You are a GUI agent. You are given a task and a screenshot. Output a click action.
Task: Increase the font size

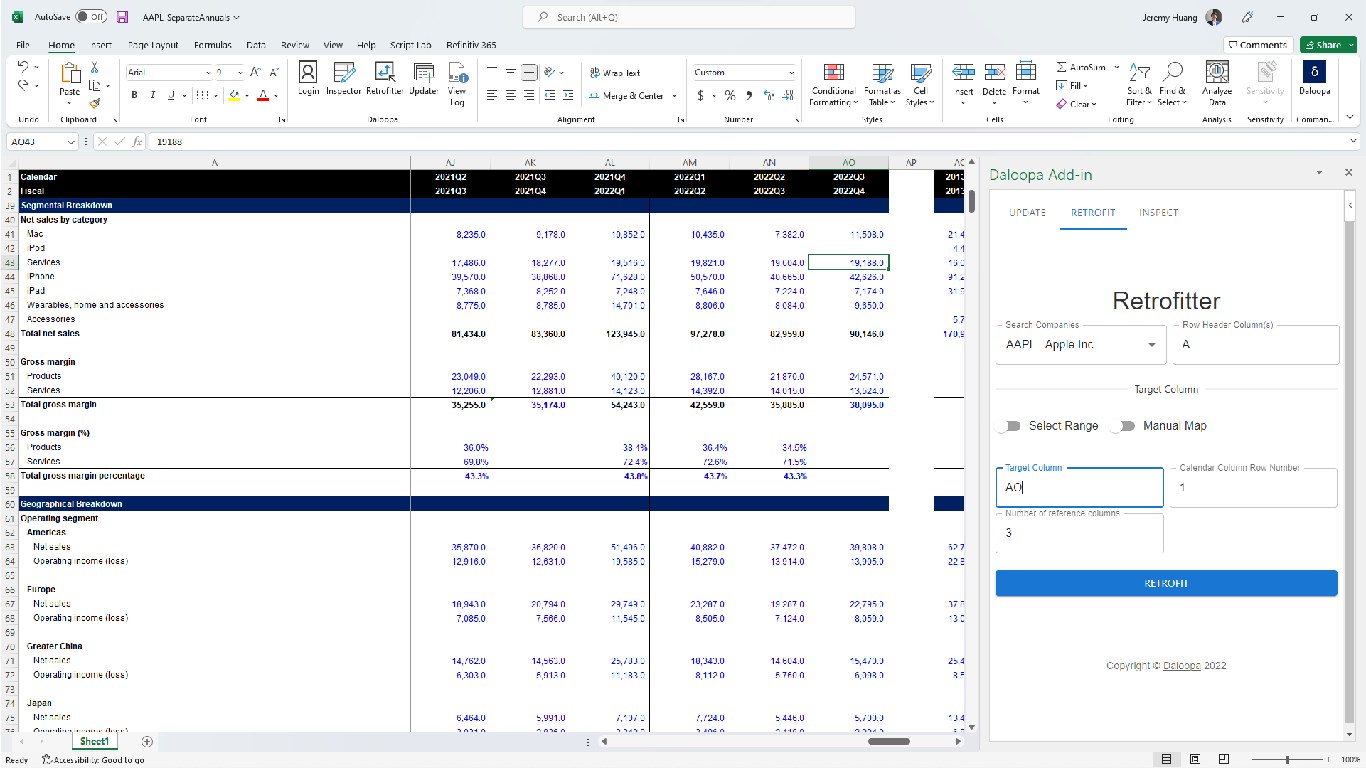pyautogui.click(x=254, y=72)
